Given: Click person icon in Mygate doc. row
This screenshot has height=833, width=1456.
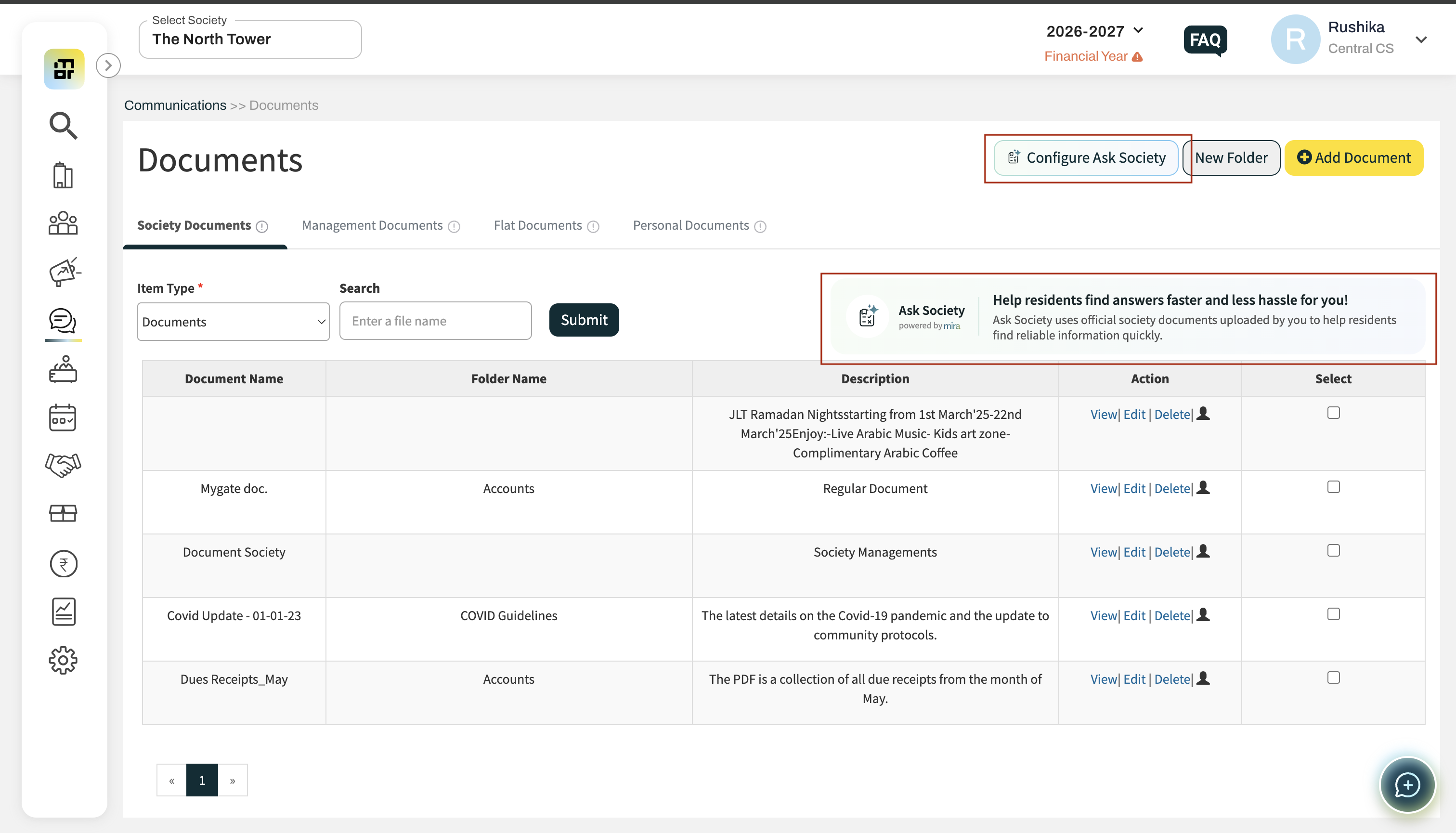Looking at the screenshot, I should [1203, 487].
